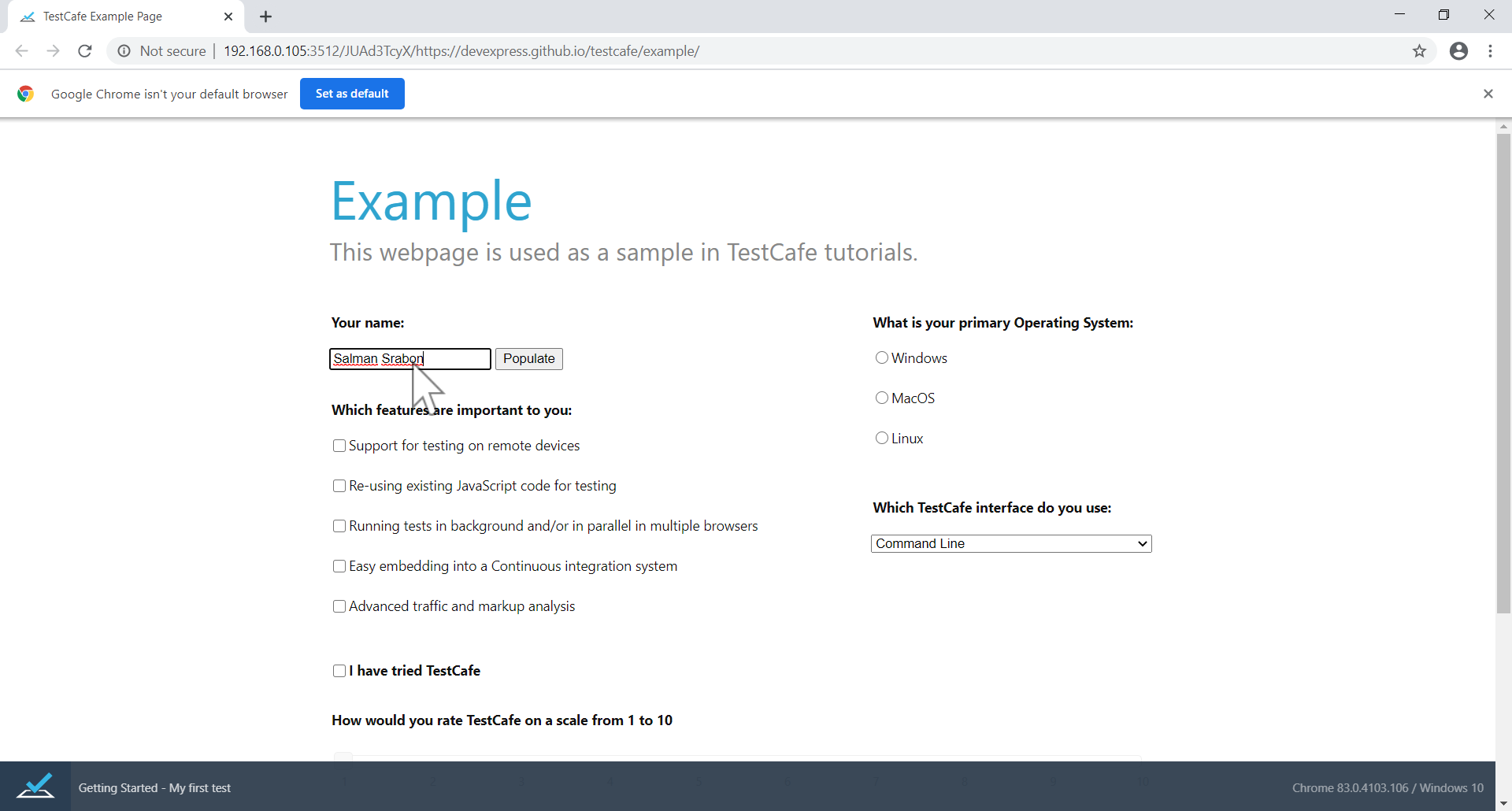Click the Not secure site info icon
This screenshot has width=1512, height=811.
point(124,51)
